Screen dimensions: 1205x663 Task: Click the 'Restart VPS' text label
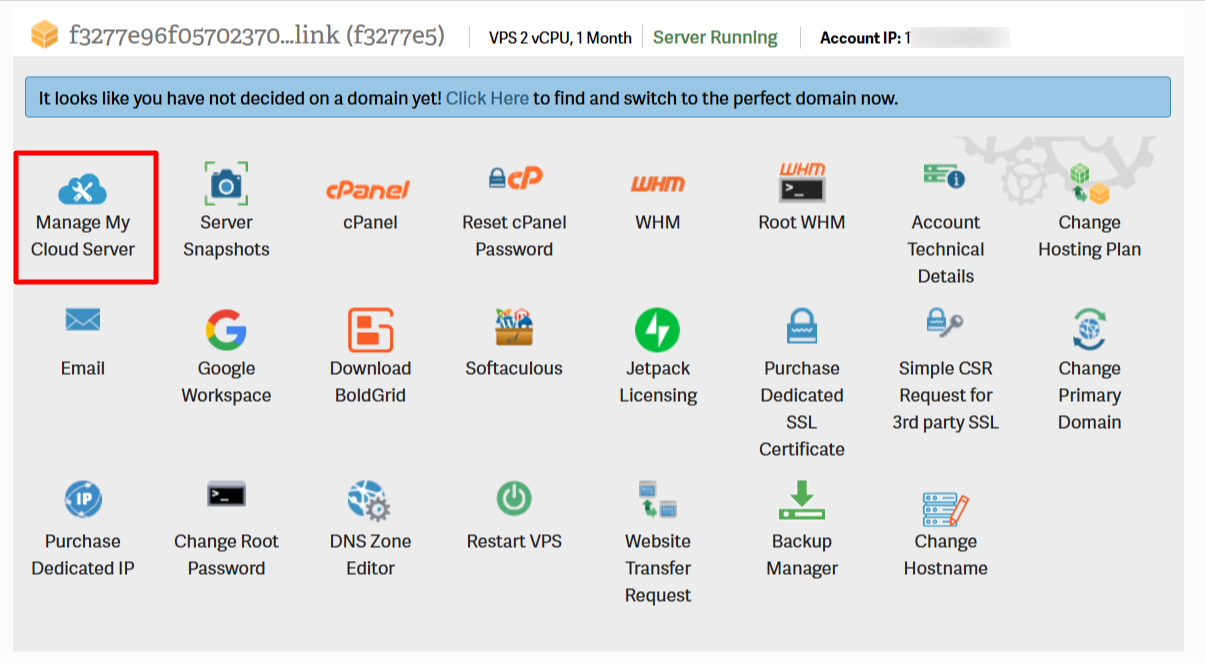(514, 541)
